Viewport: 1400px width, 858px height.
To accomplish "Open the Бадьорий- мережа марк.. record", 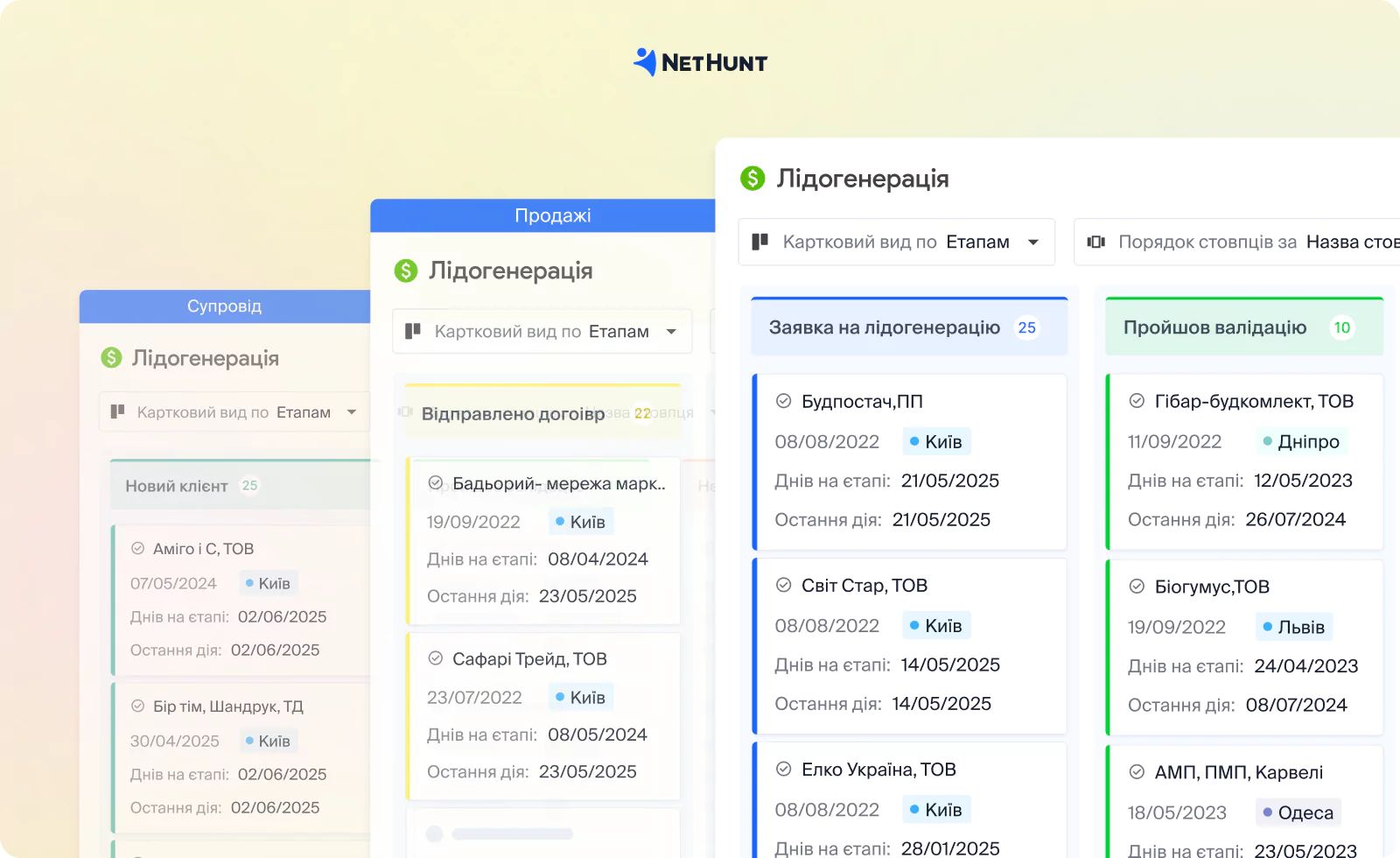I will click(x=559, y=483).
